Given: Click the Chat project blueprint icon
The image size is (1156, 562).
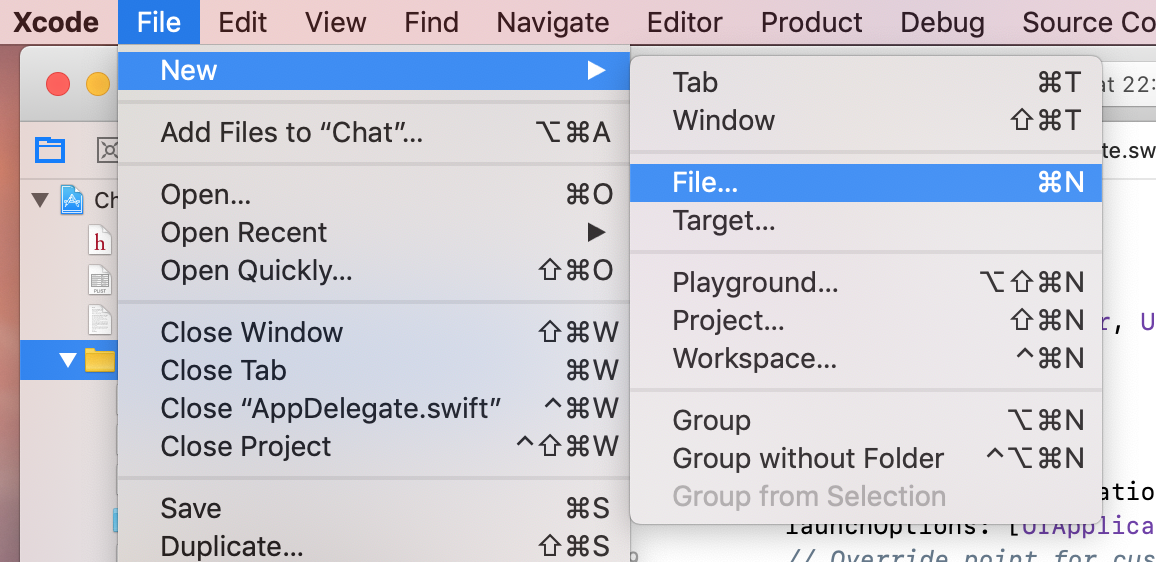Looking at the screenshot, I should [x=72, y=200].
